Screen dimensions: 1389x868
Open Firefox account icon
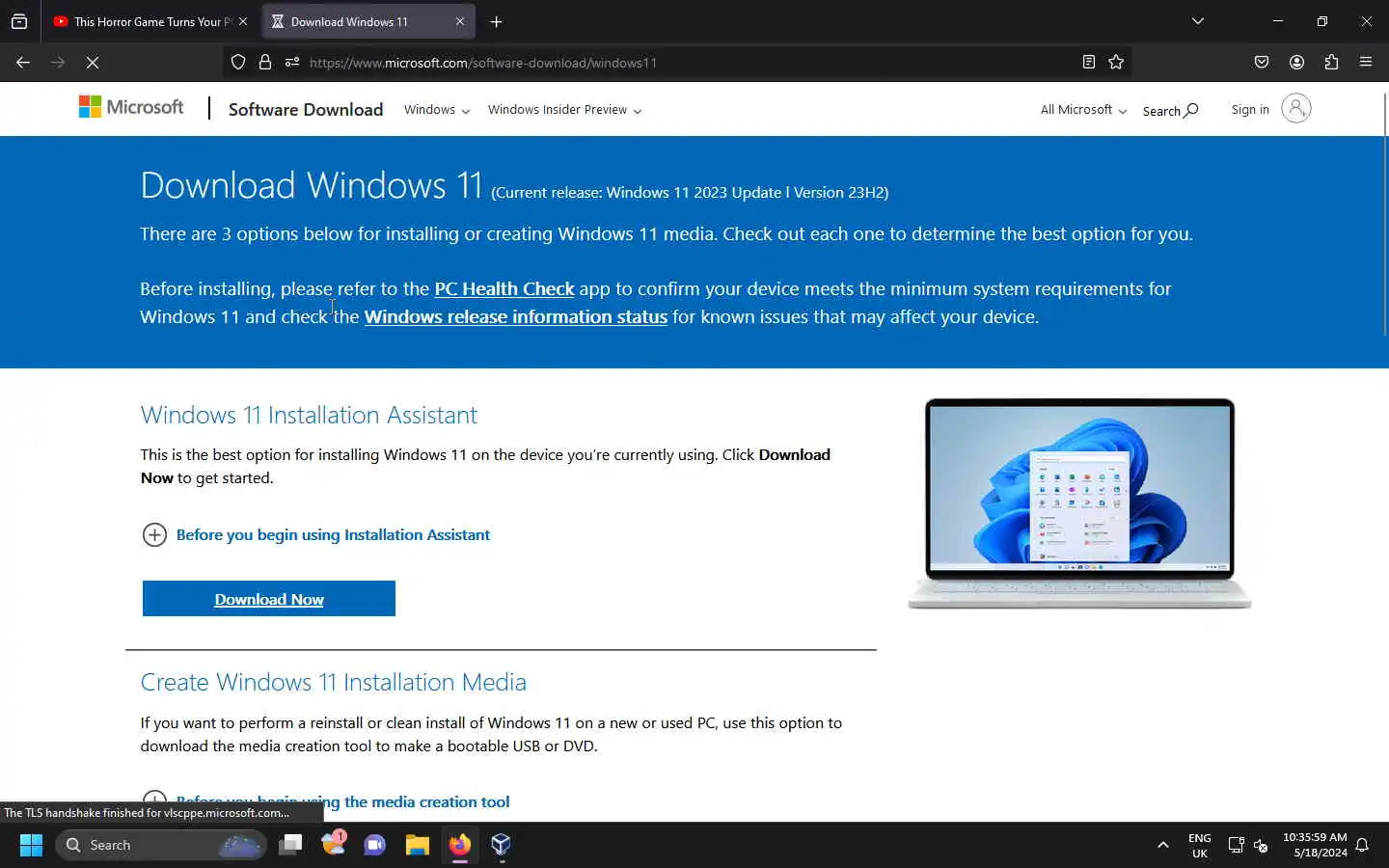point(1296,62)
